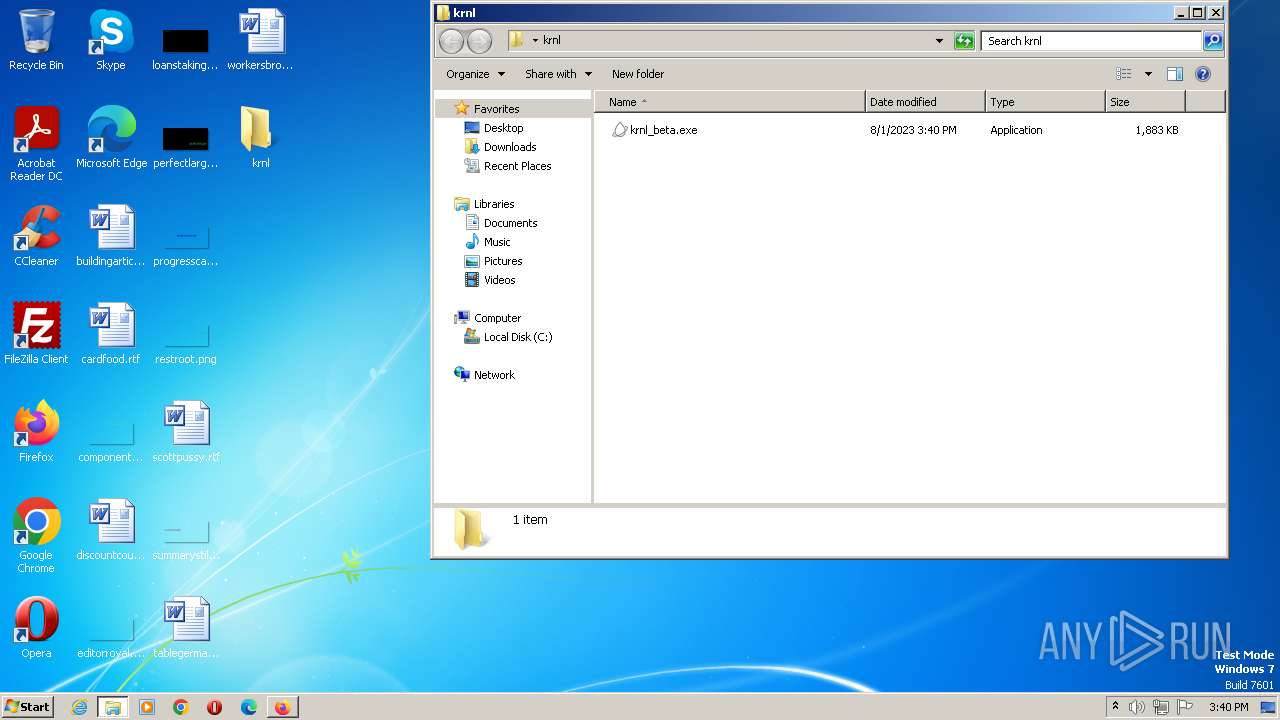
Task: Open Downloads in the navigation pane
Action: pyautogui.click(x=500, y=147)
